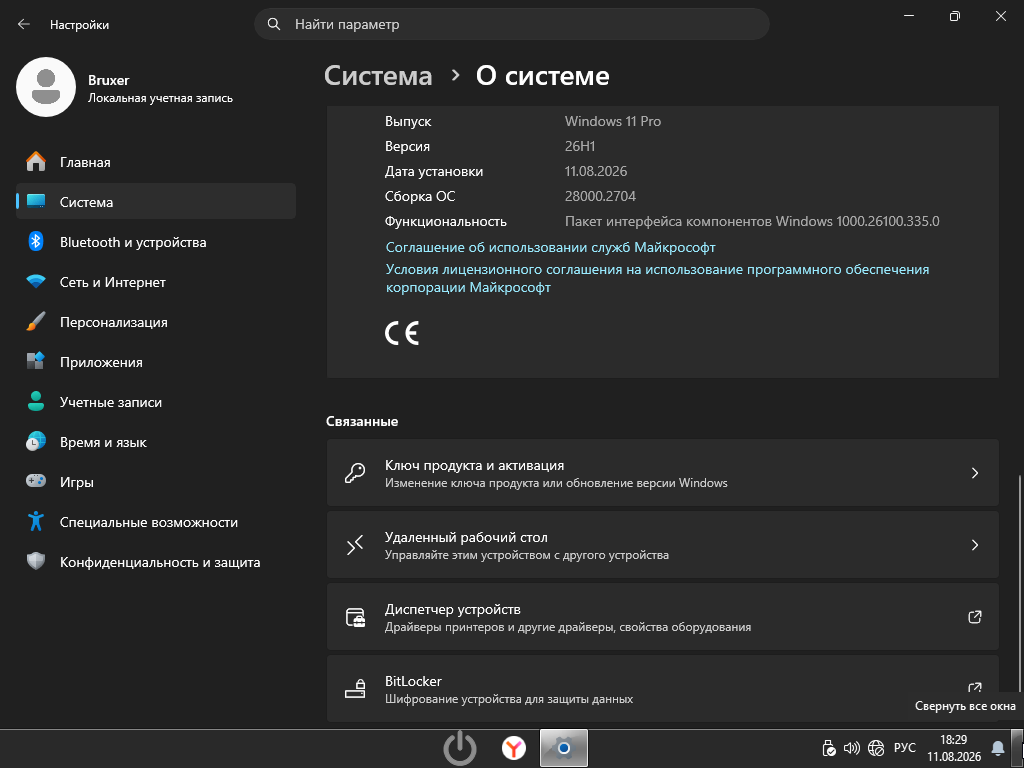Click the Учетные записи person icon
The width and height of the screenshot is (1024, 768).
point(36,402)
